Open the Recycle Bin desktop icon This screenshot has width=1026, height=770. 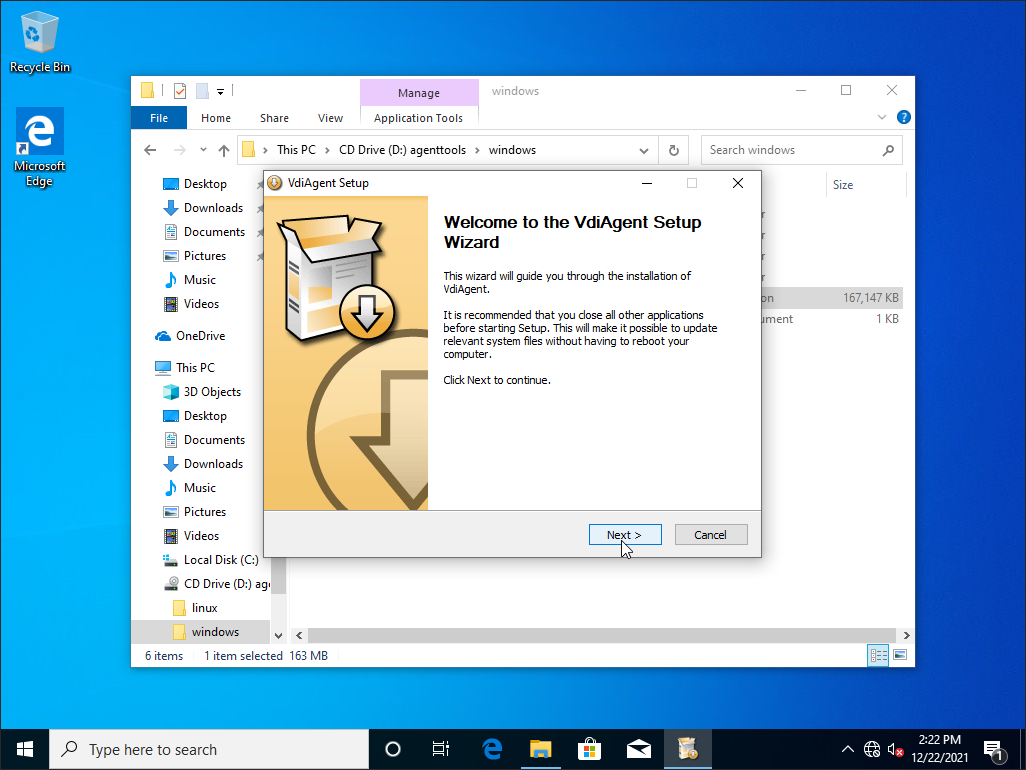pyautogui.click(x=40, y=42)
